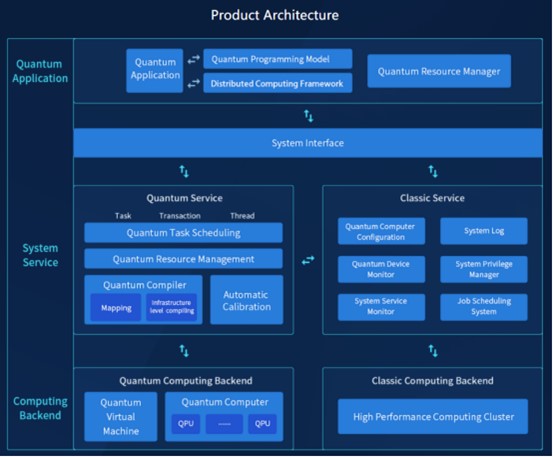Select the Job Scheduling System box

(x=484, y=307)
